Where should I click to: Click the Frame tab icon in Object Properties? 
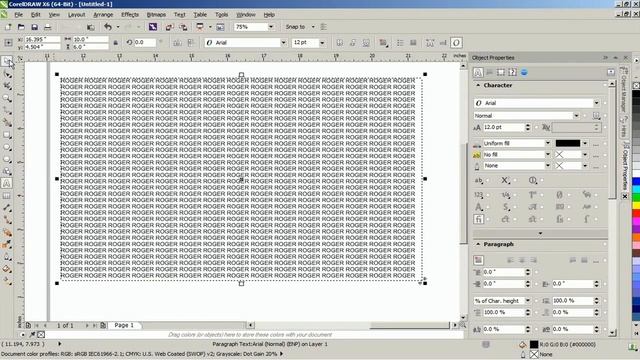pos(501,72)
